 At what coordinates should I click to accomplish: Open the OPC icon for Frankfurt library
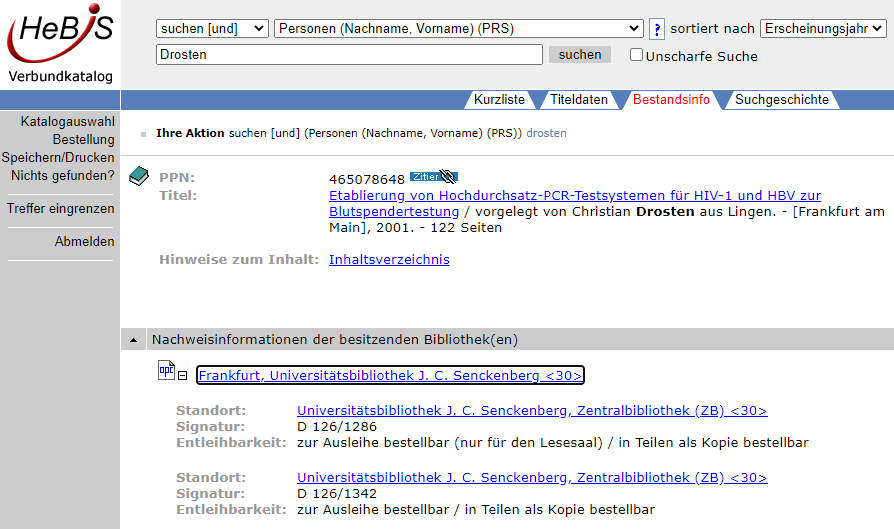point(166,372)
